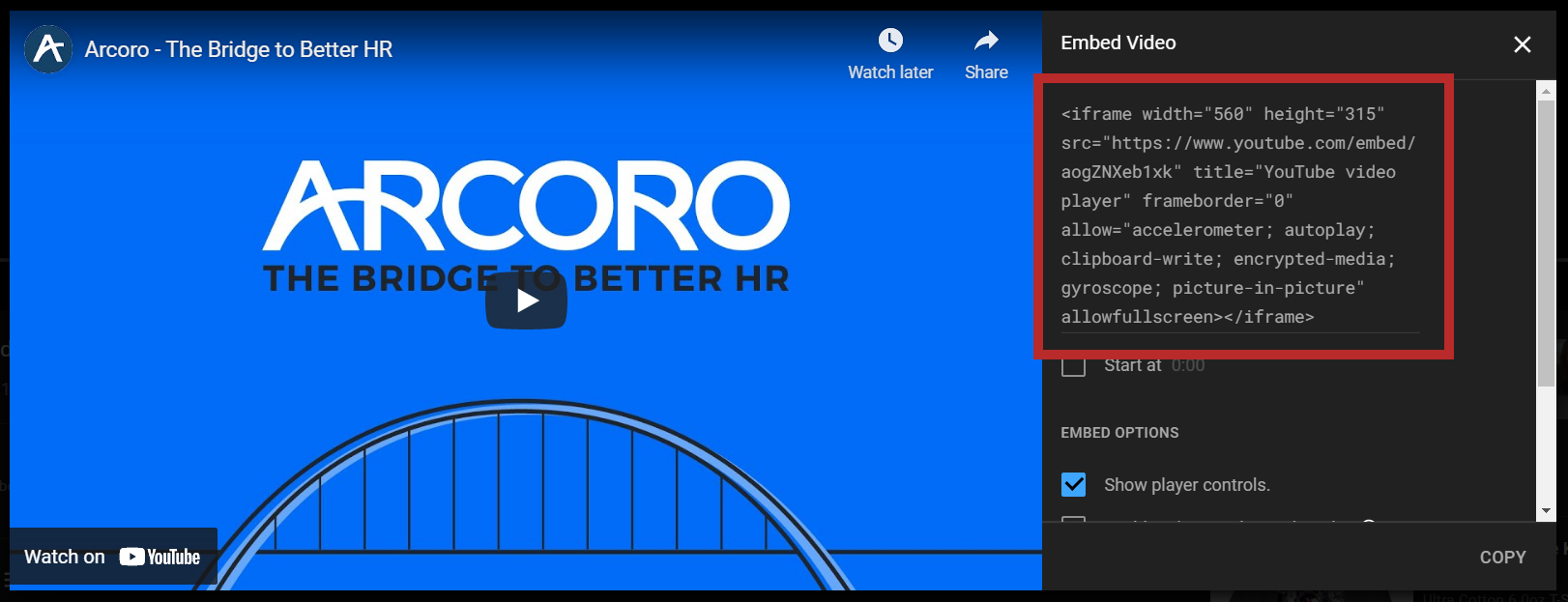
Task: Uncheck Show player controls checkbox
Action: 1073,484
